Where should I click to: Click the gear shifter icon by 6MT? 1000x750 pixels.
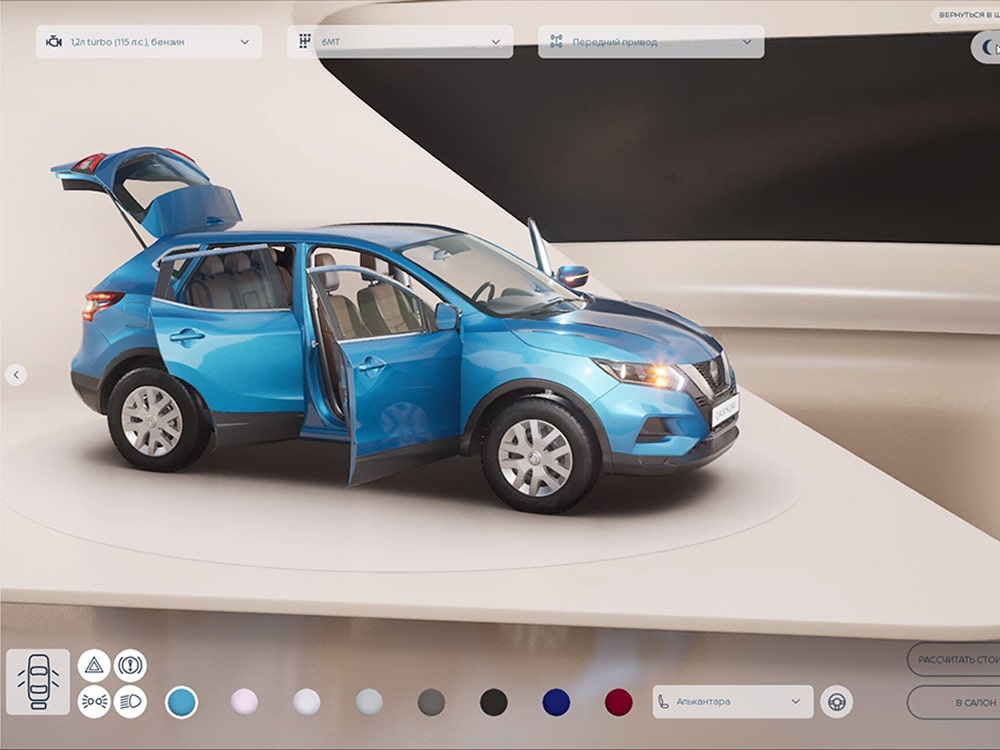click(305, 41)
